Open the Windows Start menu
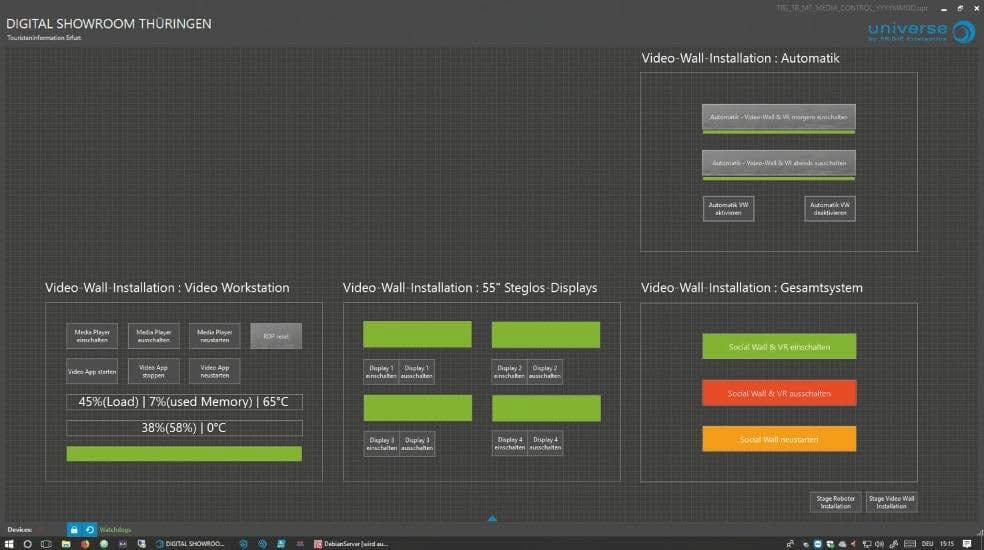 pyautogui.click(x=9, y=544)
